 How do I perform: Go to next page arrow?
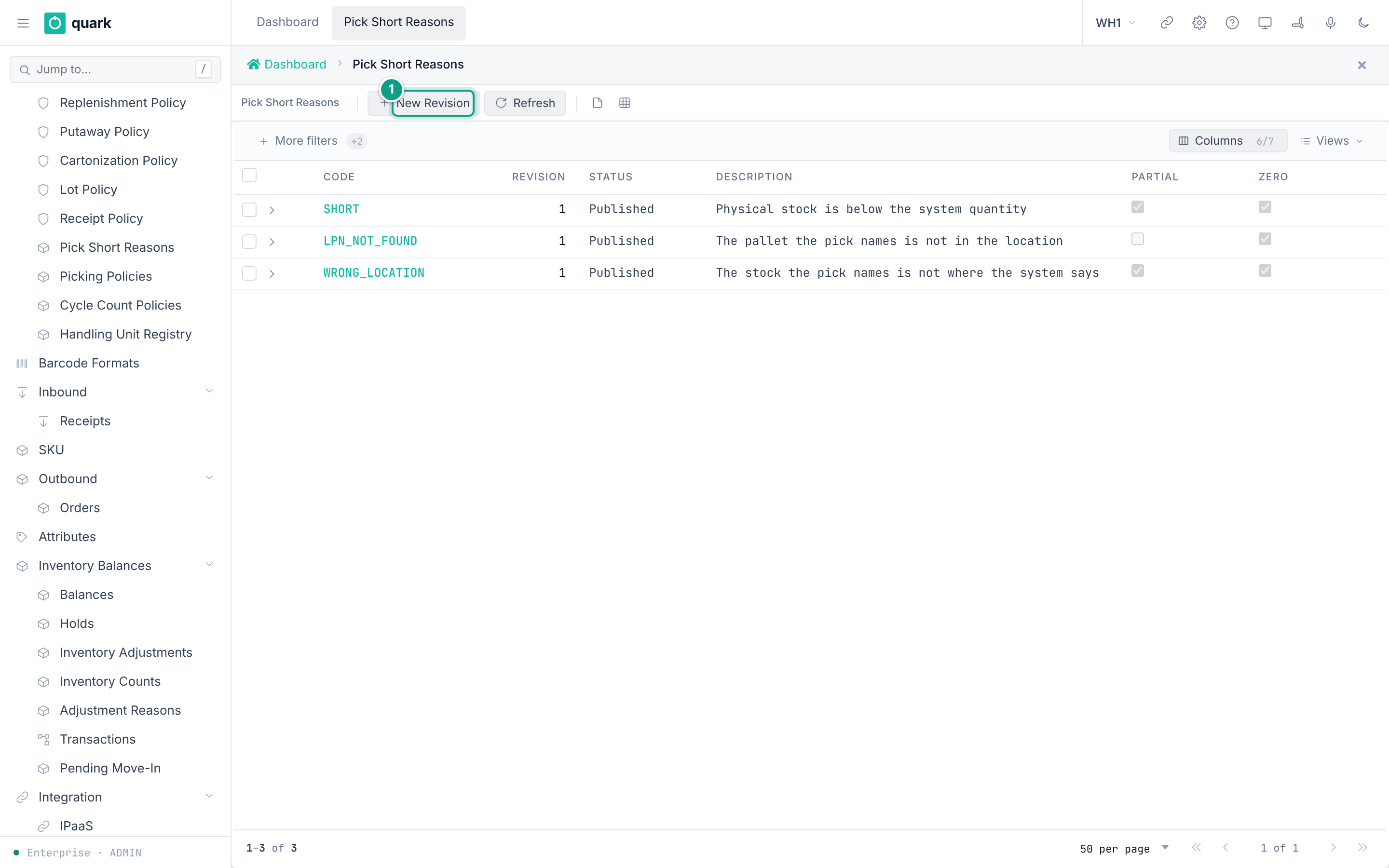[x=1333, y=847]
